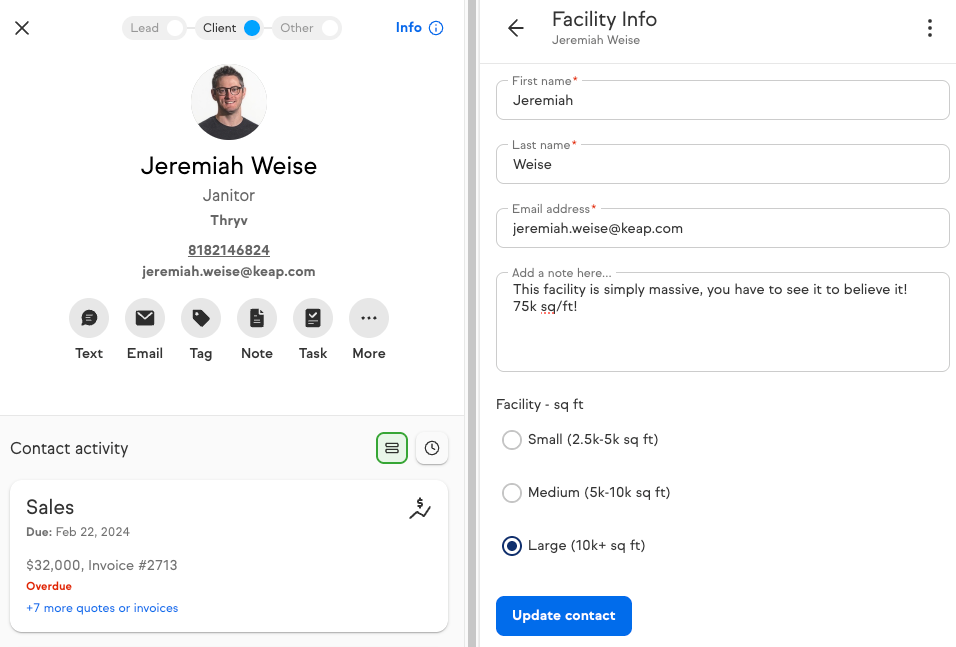
Task: Open the history clock icon in Contact activity
Action: click(x=432, y=448)
